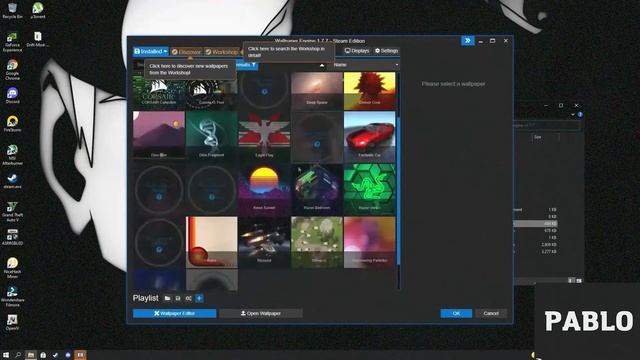Switch to the Workshop tab

[x=222, y=52]
